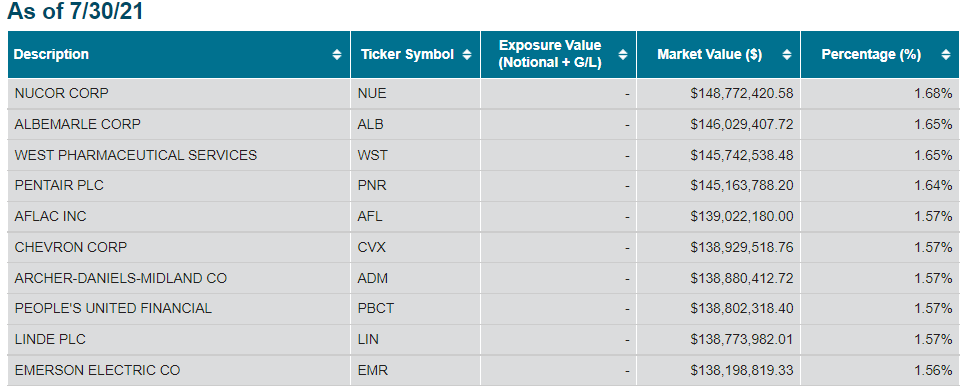960x386 pixels.
Task: Sort table by Ticker Symbol header
Action: coord(415,55)
